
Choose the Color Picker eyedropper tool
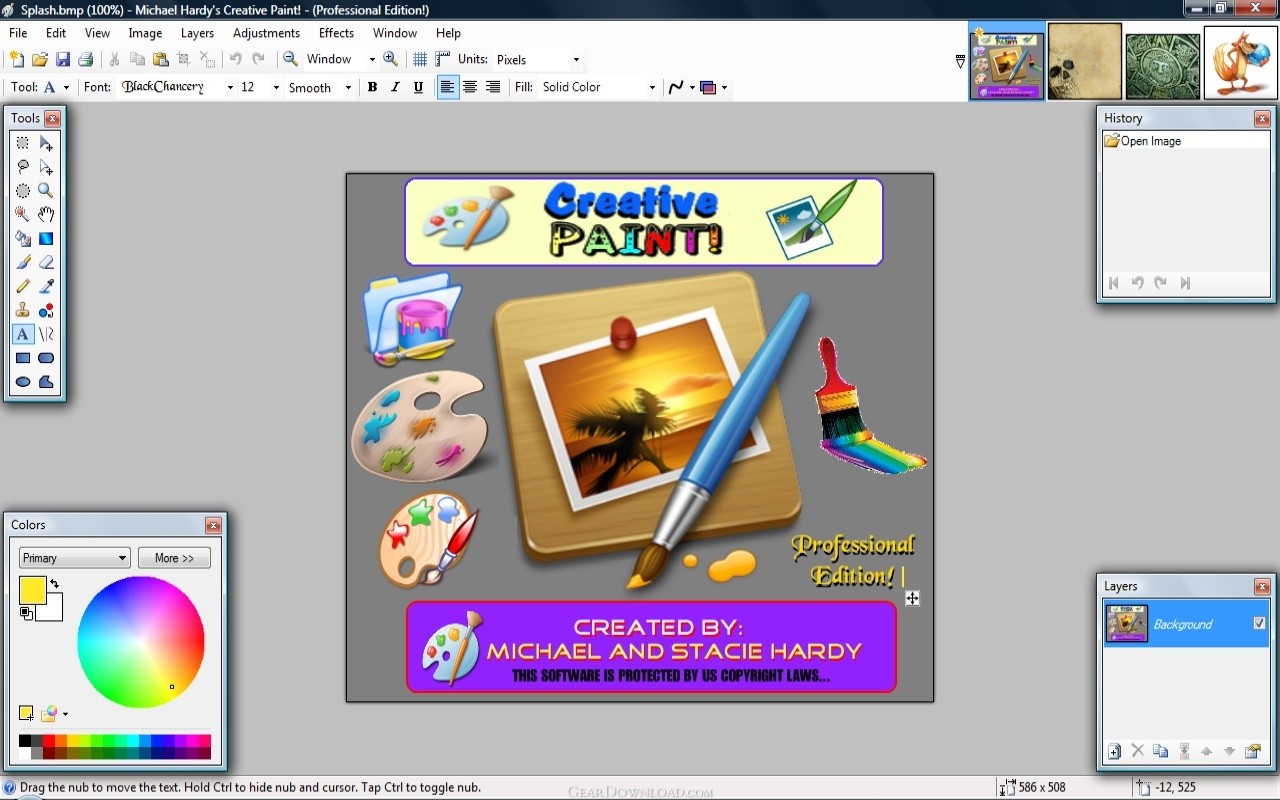[46, 286]
